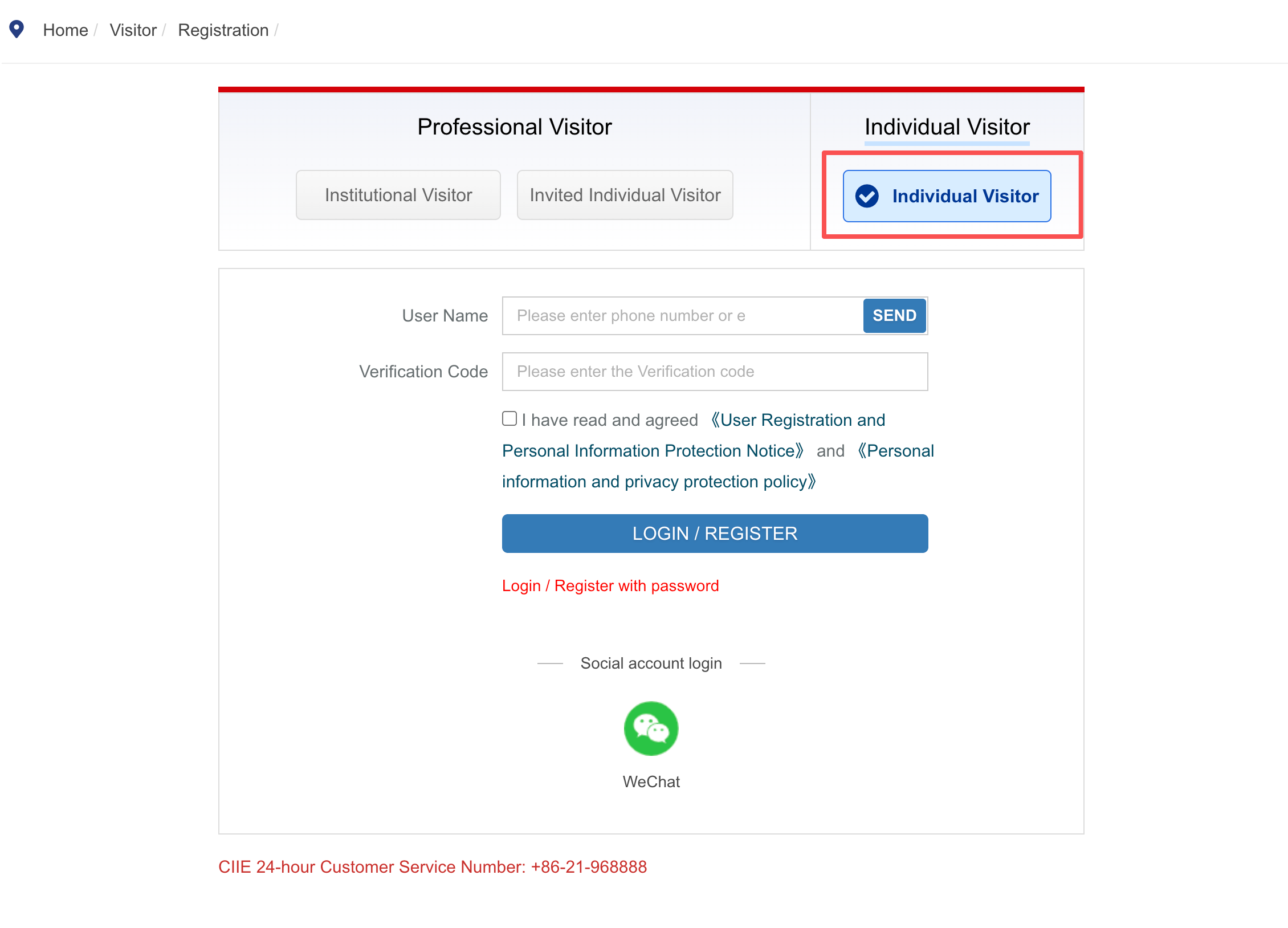Click the WeChat login icon
The height and width of the screenshot is (928, 1288).
(x=651, y=728)
